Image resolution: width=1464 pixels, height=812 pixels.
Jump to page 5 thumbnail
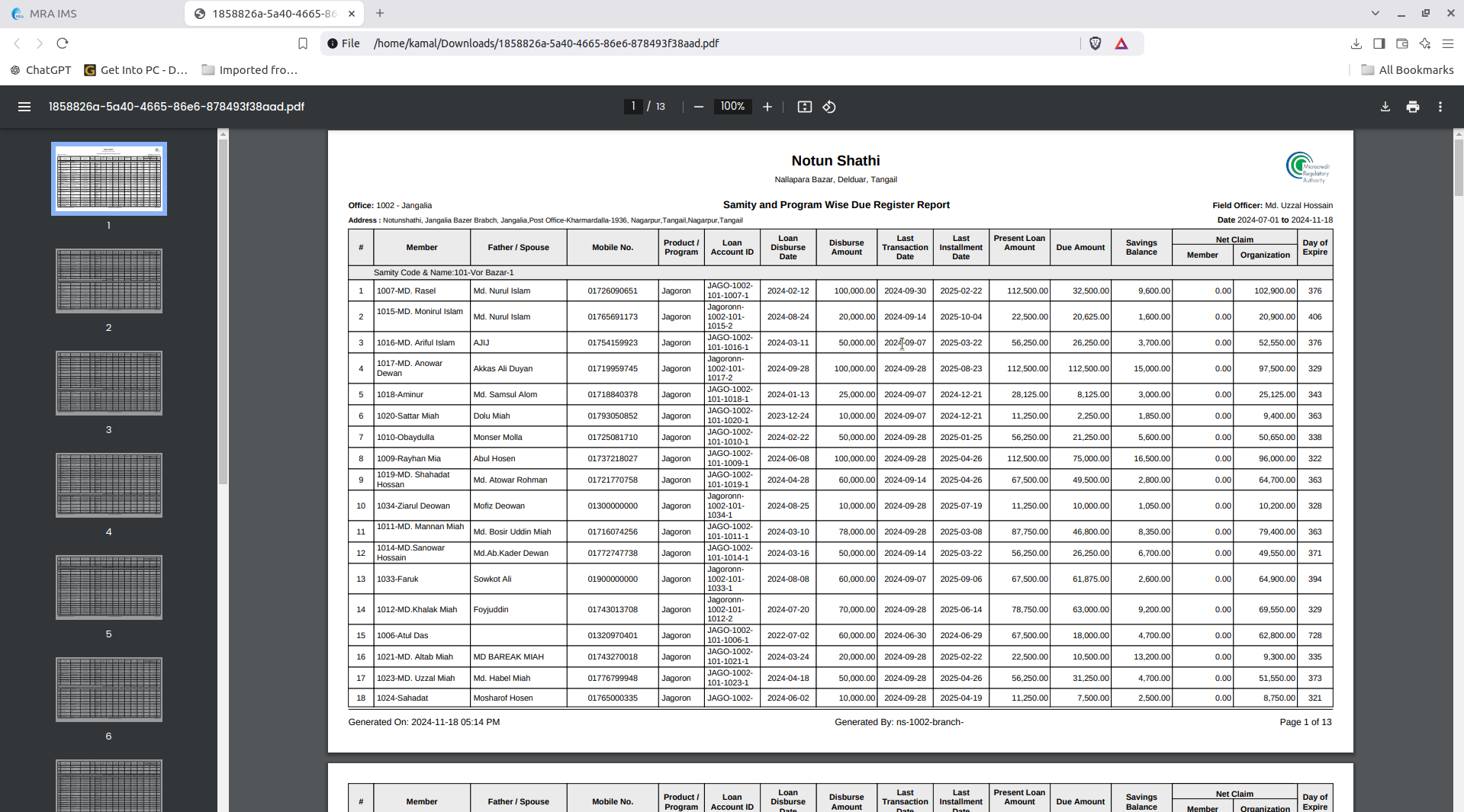[109, 587]
